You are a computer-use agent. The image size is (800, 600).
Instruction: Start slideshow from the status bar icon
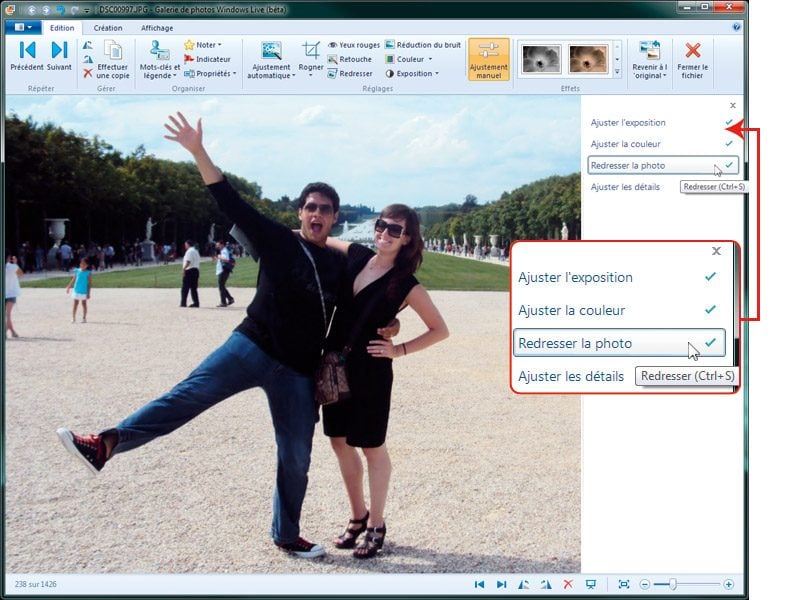[591, 584]
